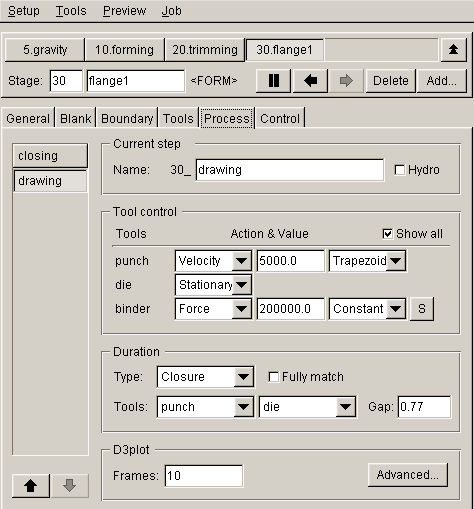The image size is (474, 509).
Task: Enable the Hydro checkbox
Action: coord(399,170)
